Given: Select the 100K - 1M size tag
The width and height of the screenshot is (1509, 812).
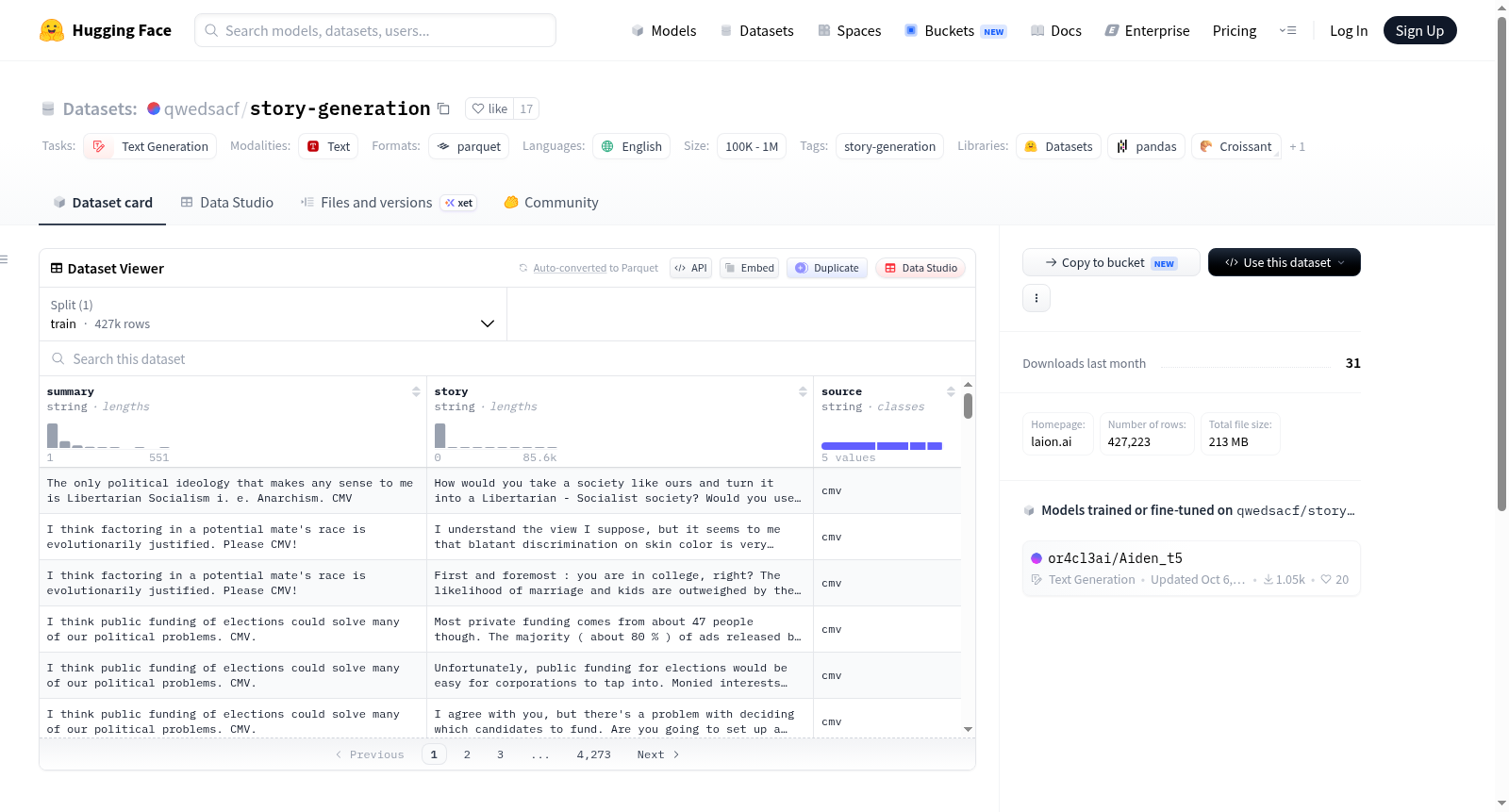Looking at the screenshot, I should (752, 146).
